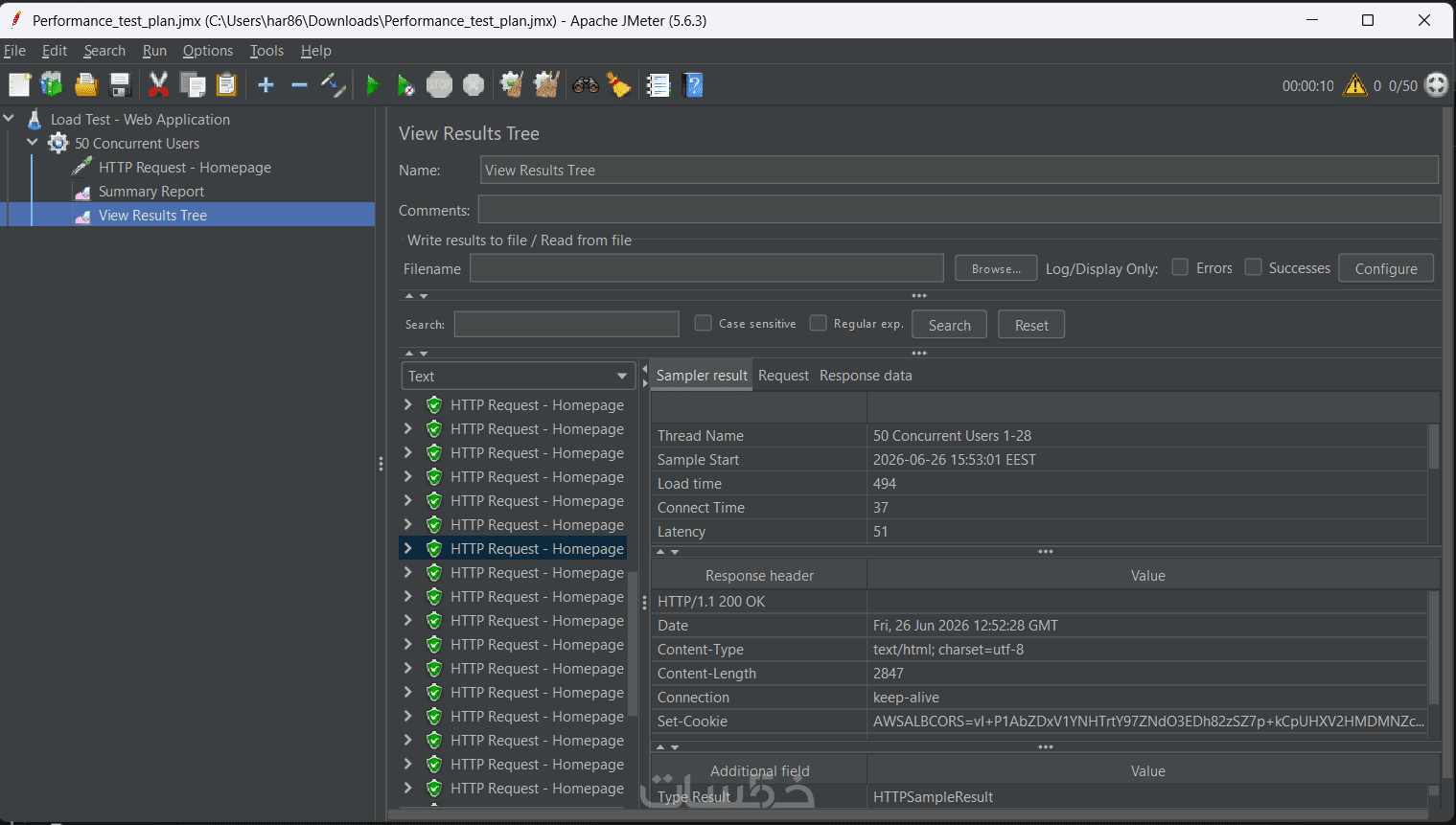Switch to the Sampler result tab
Image resolution: width=1456 pixels, height=825 pixels.
point(702,376)
